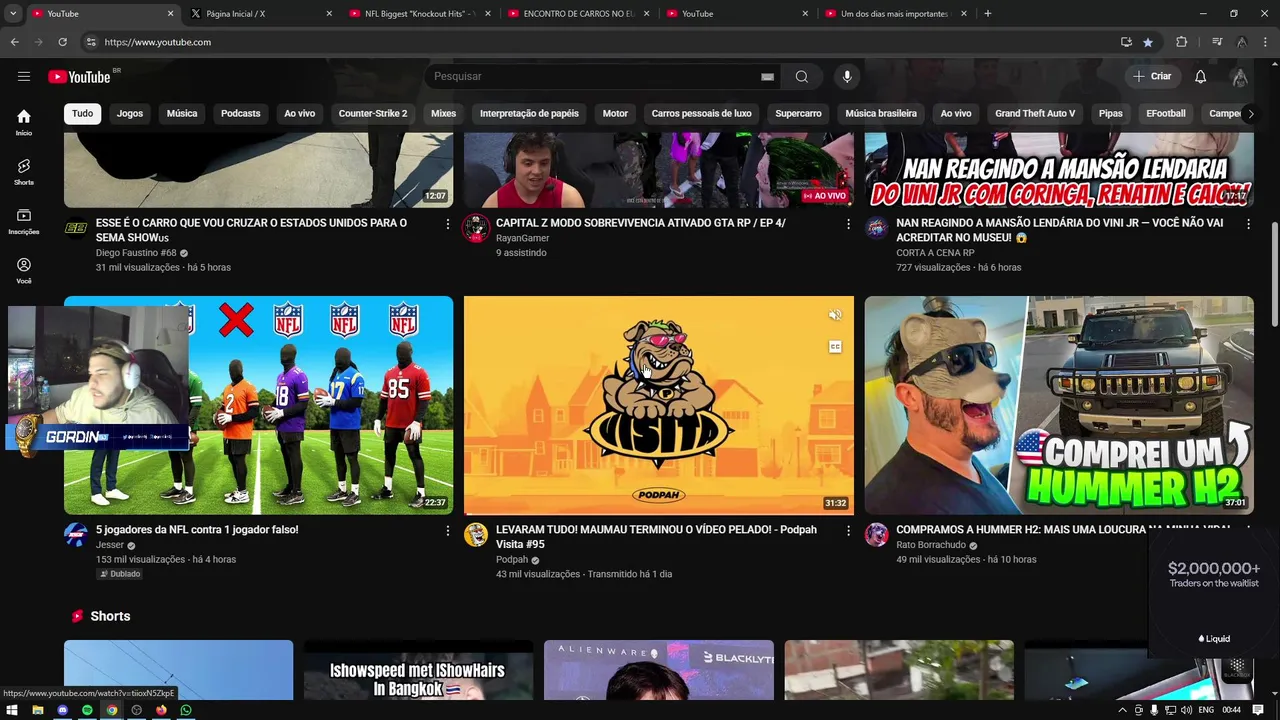The width and height of the screenshot is (1280, 720).
Task: Select the Counter-Strike 2 chip
Action: [x=373, y=113]
